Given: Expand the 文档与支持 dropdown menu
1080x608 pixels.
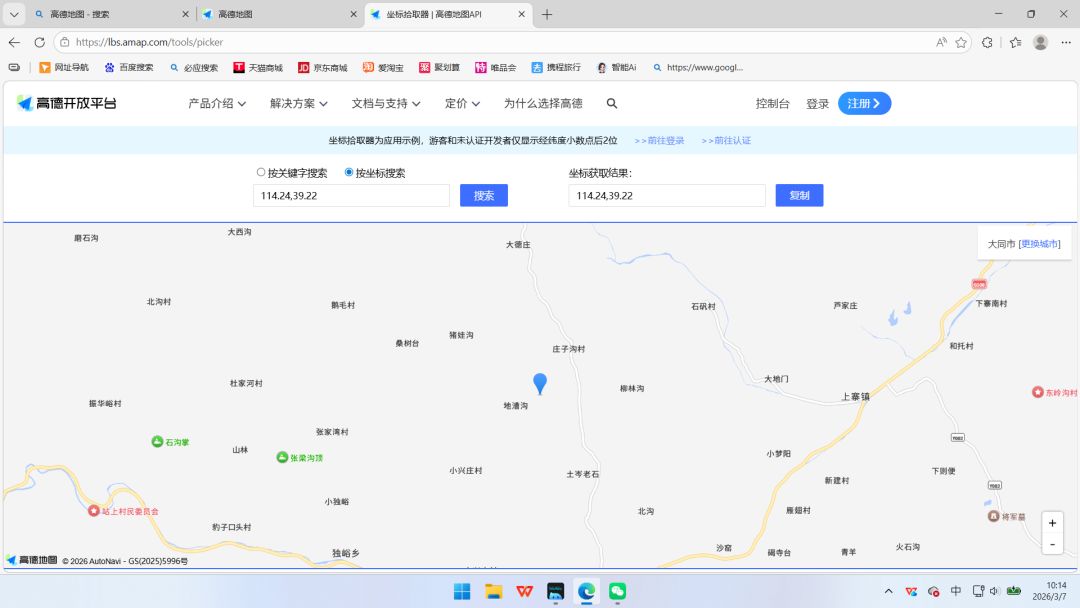Looking at the screenshot, I should pyautogui.click(x=386, y=103).
